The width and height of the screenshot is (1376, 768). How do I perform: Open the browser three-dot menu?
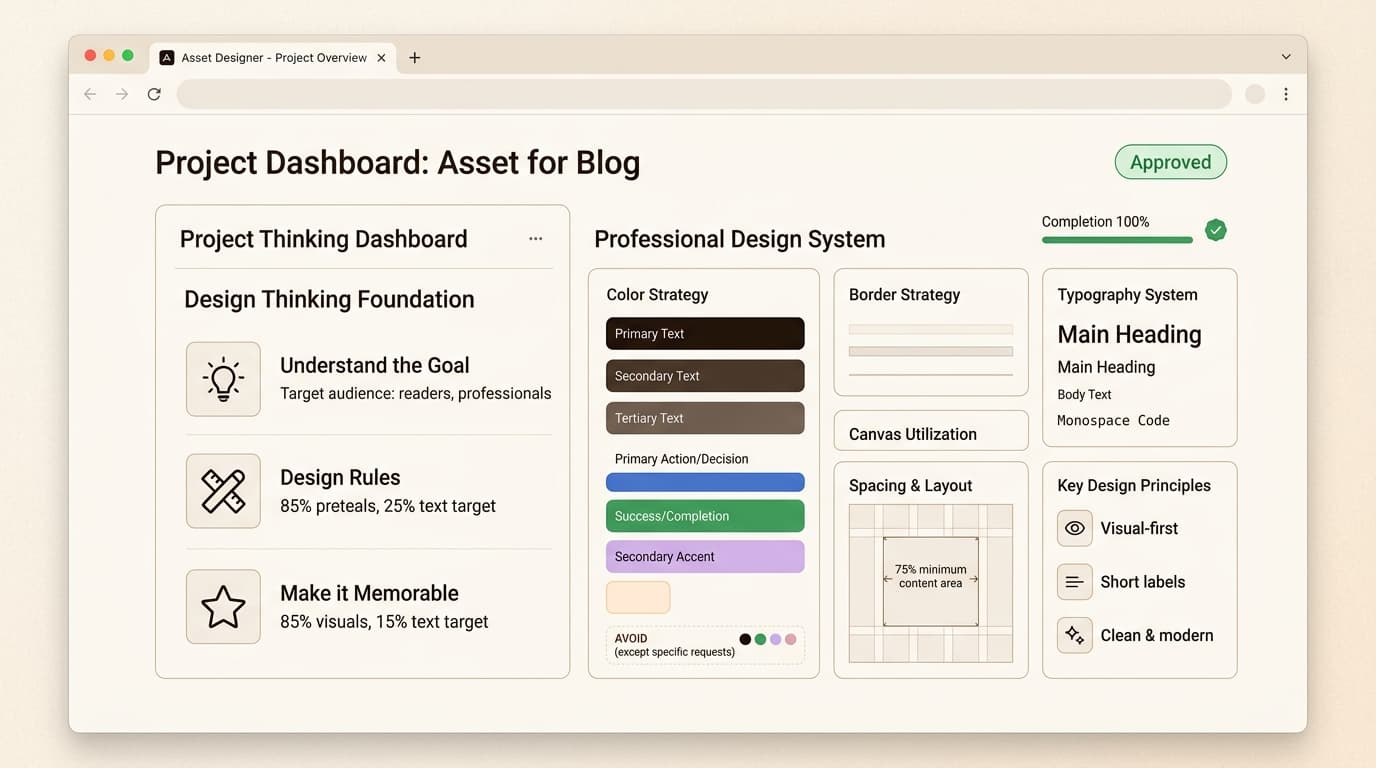(1286, 94)
